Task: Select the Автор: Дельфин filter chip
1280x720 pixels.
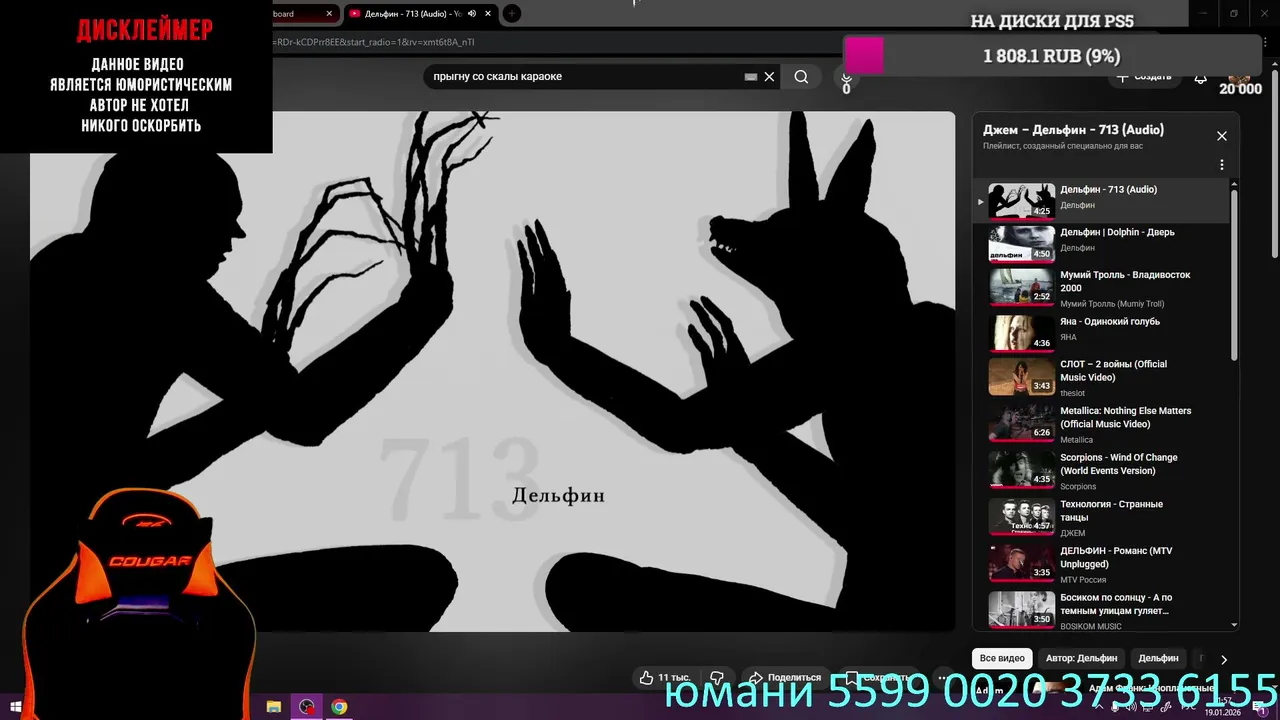Action: point(1081,658)
